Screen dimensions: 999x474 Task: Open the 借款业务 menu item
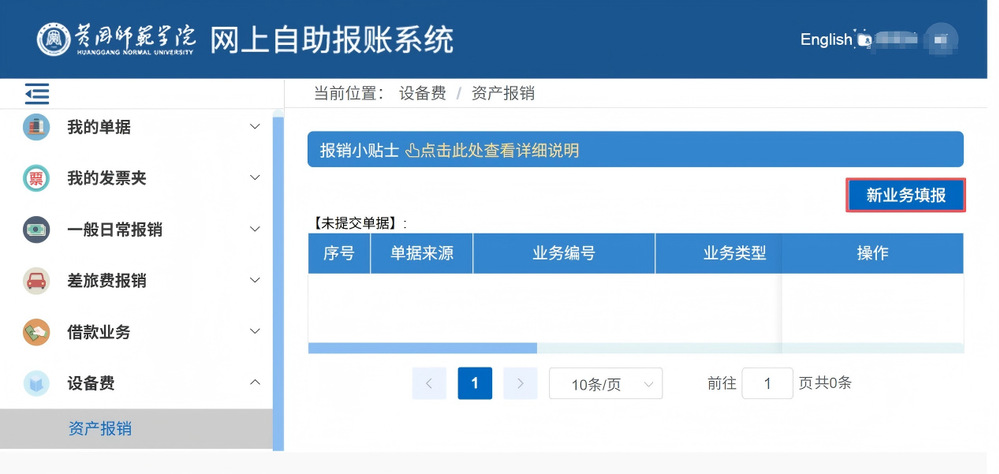99,332
